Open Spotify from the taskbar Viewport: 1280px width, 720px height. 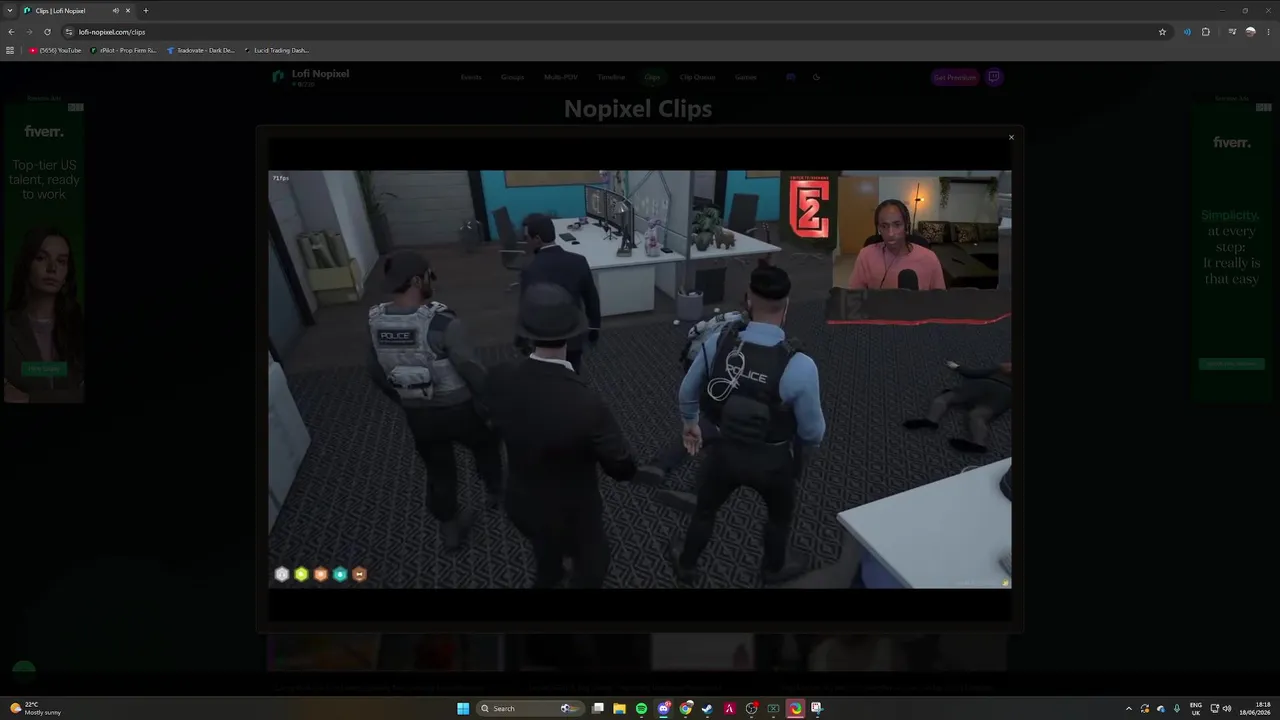point(641,708)
